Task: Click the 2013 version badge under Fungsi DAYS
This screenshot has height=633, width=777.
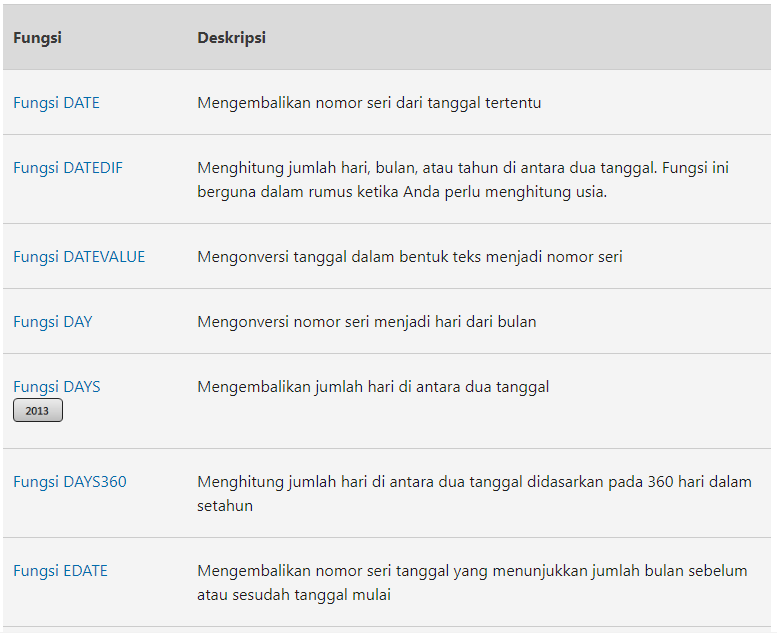Action: pyautogui.click(x=38, y=410)
